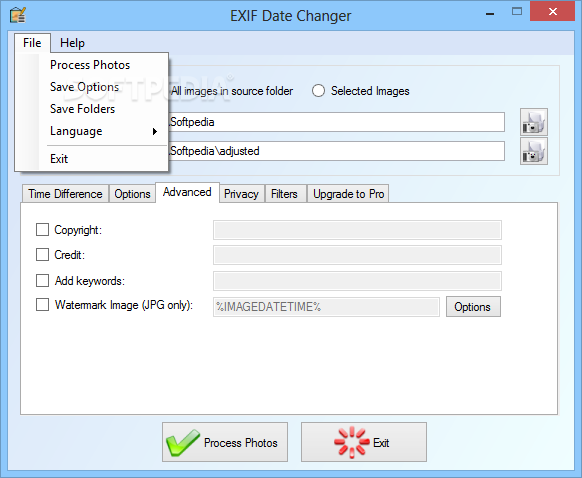582x478 pixels.
Task: Select Save Folders menu entry
Action: tap(82, 109)
